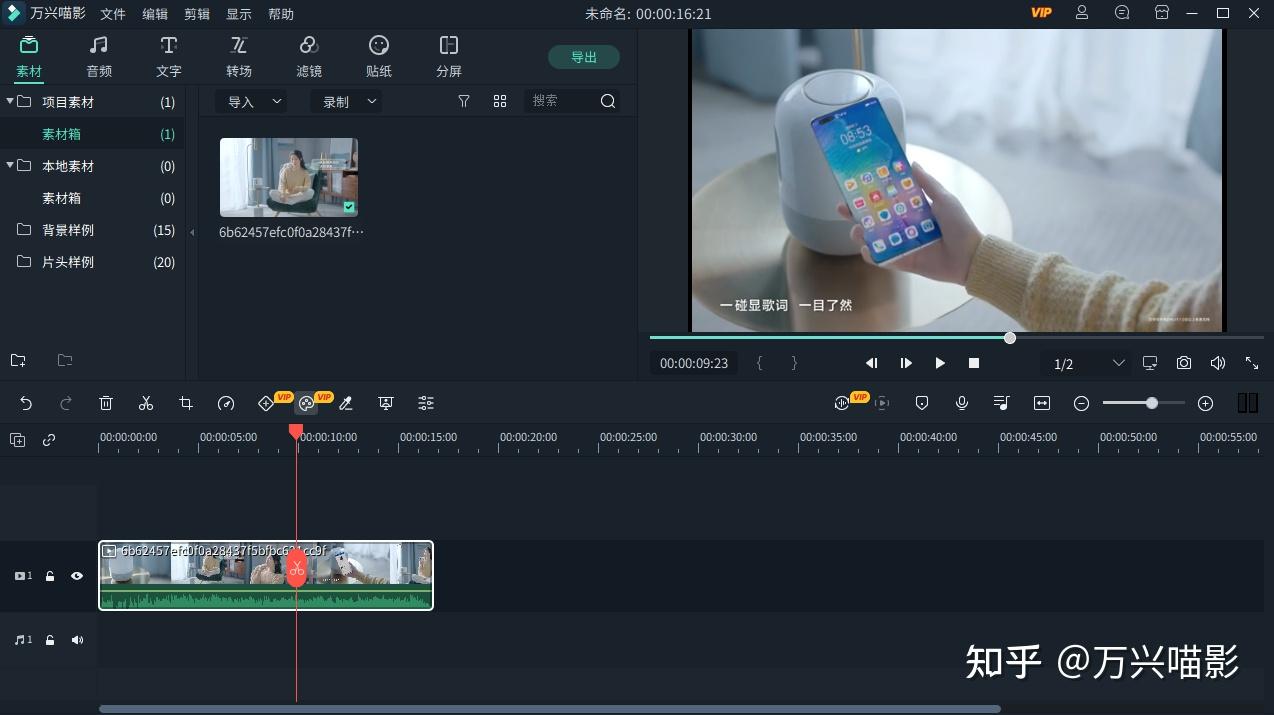Screen dimensions: 1274x715
Task: Take a snapshot with camera icon
Action: (1184, 363)
